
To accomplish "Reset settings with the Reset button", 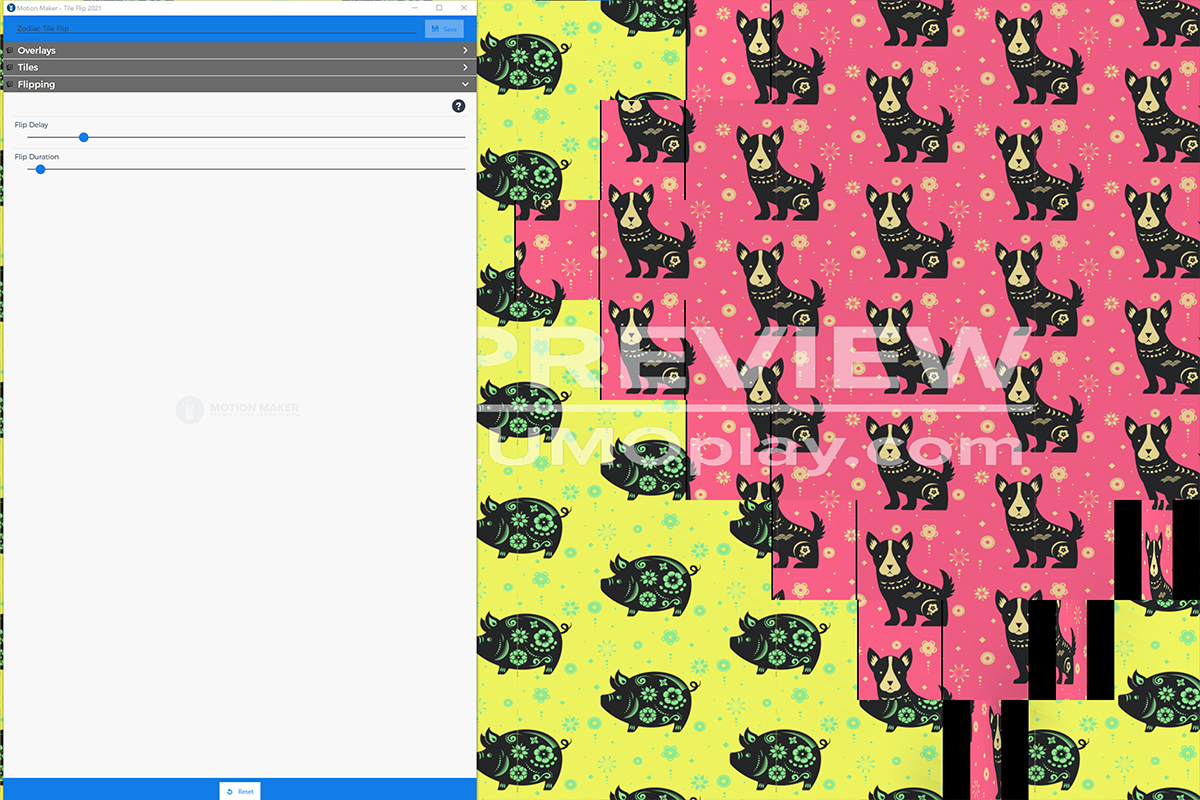I will [x=240, y=791].
